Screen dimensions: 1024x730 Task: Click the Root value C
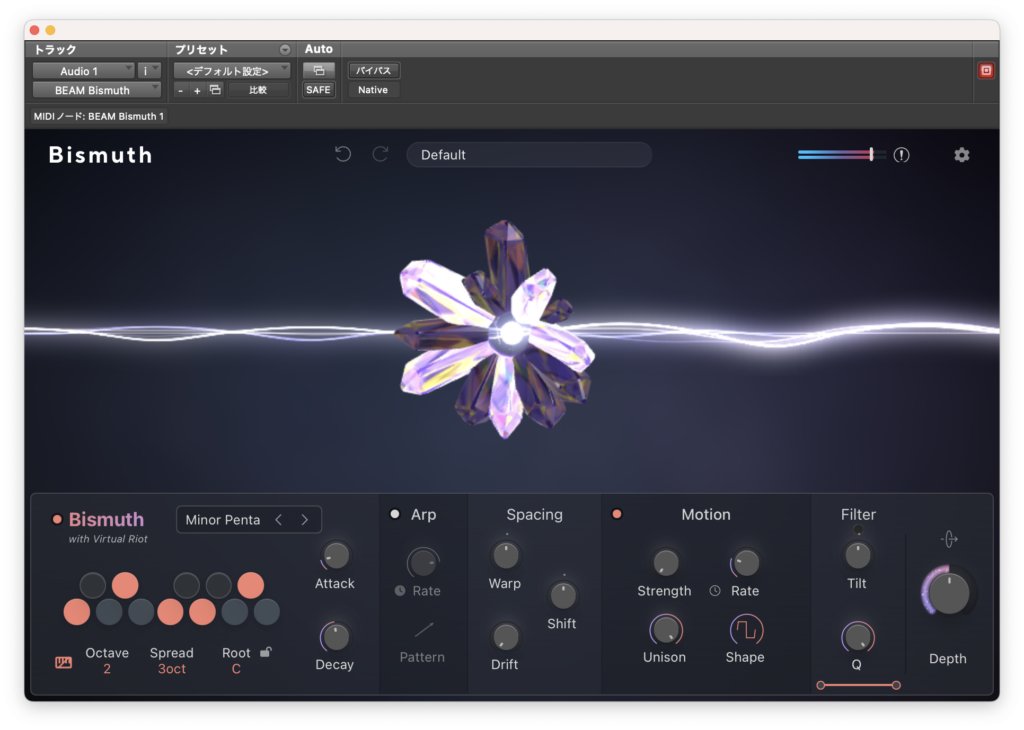click(x=236, y=669)
